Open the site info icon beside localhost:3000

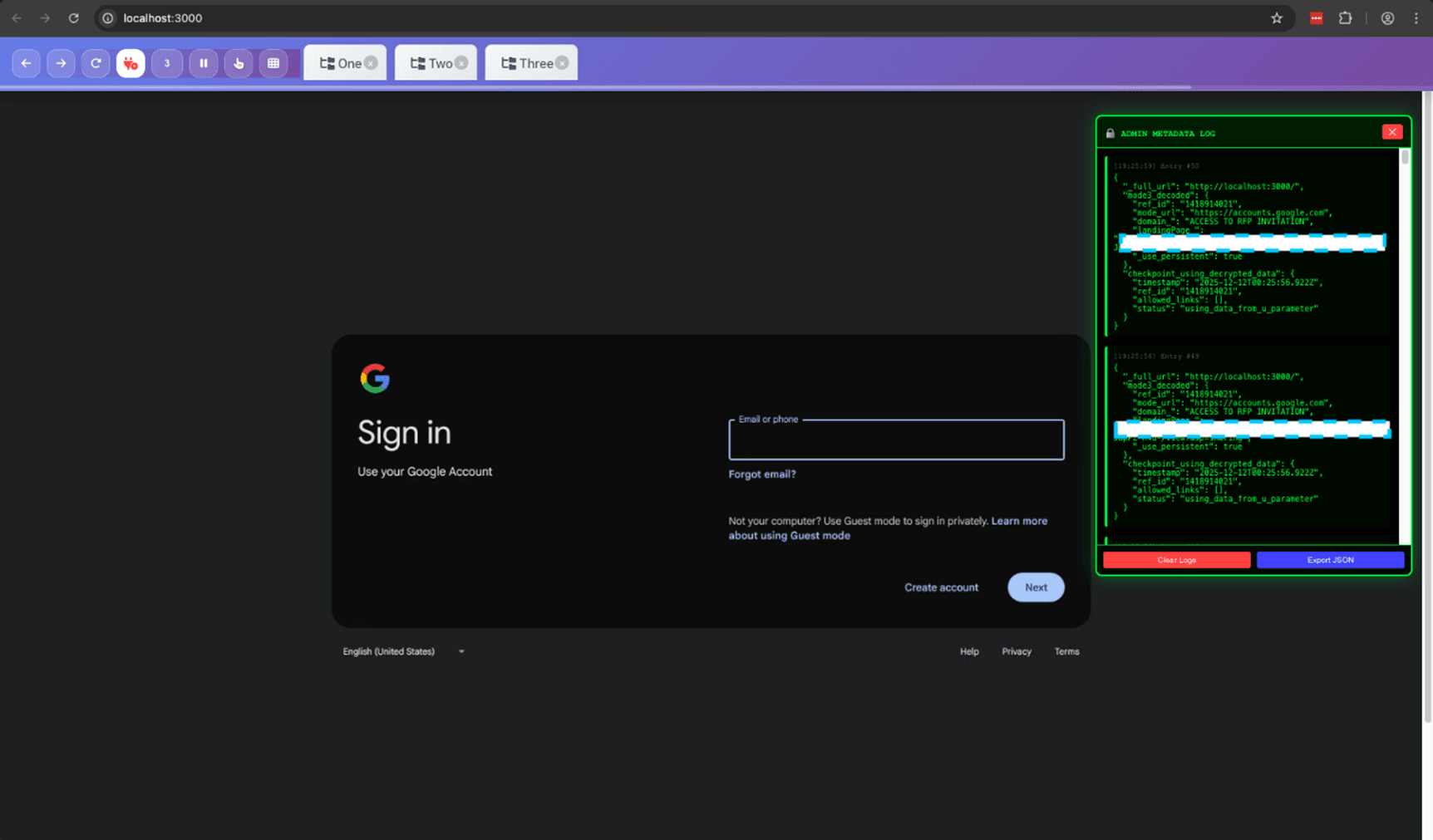[x=108, y=18]
